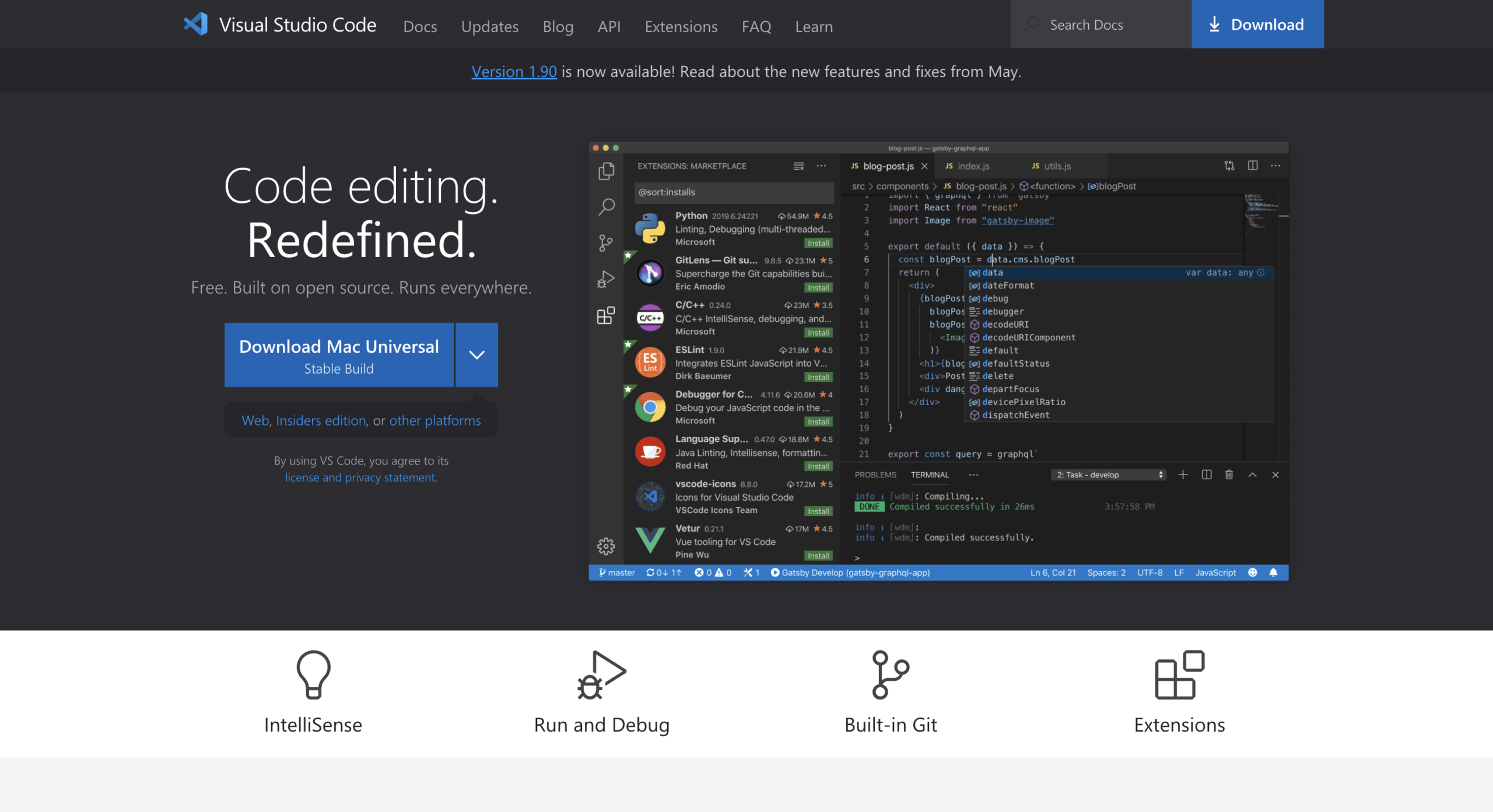Open the Settings gear at the bottom
Viewport: 1493px width, 812px height.
[x=606, y=547]
